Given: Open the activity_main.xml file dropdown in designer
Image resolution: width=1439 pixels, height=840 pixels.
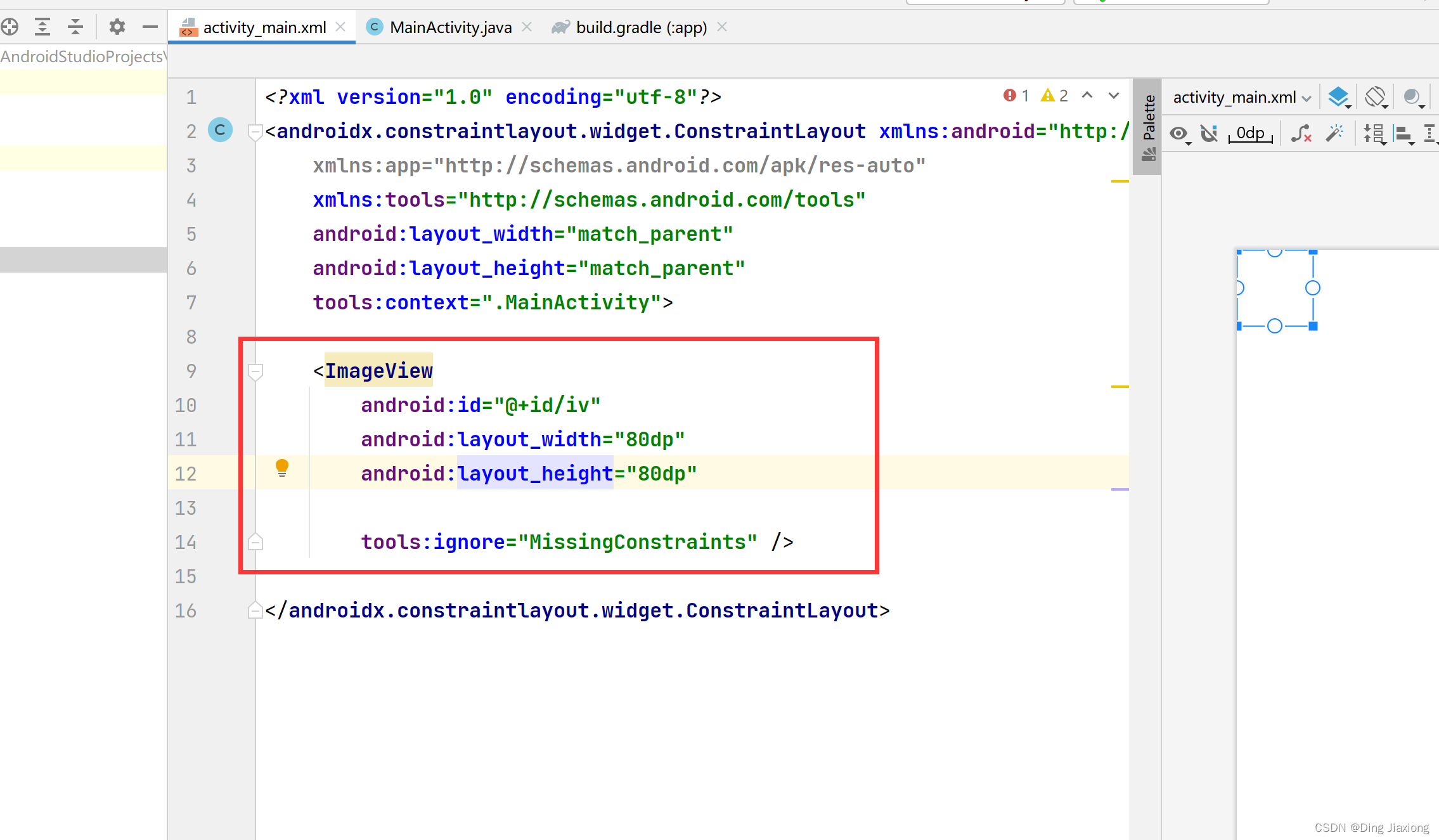Looking at the screenshot, I should (x=1241, y=98).
